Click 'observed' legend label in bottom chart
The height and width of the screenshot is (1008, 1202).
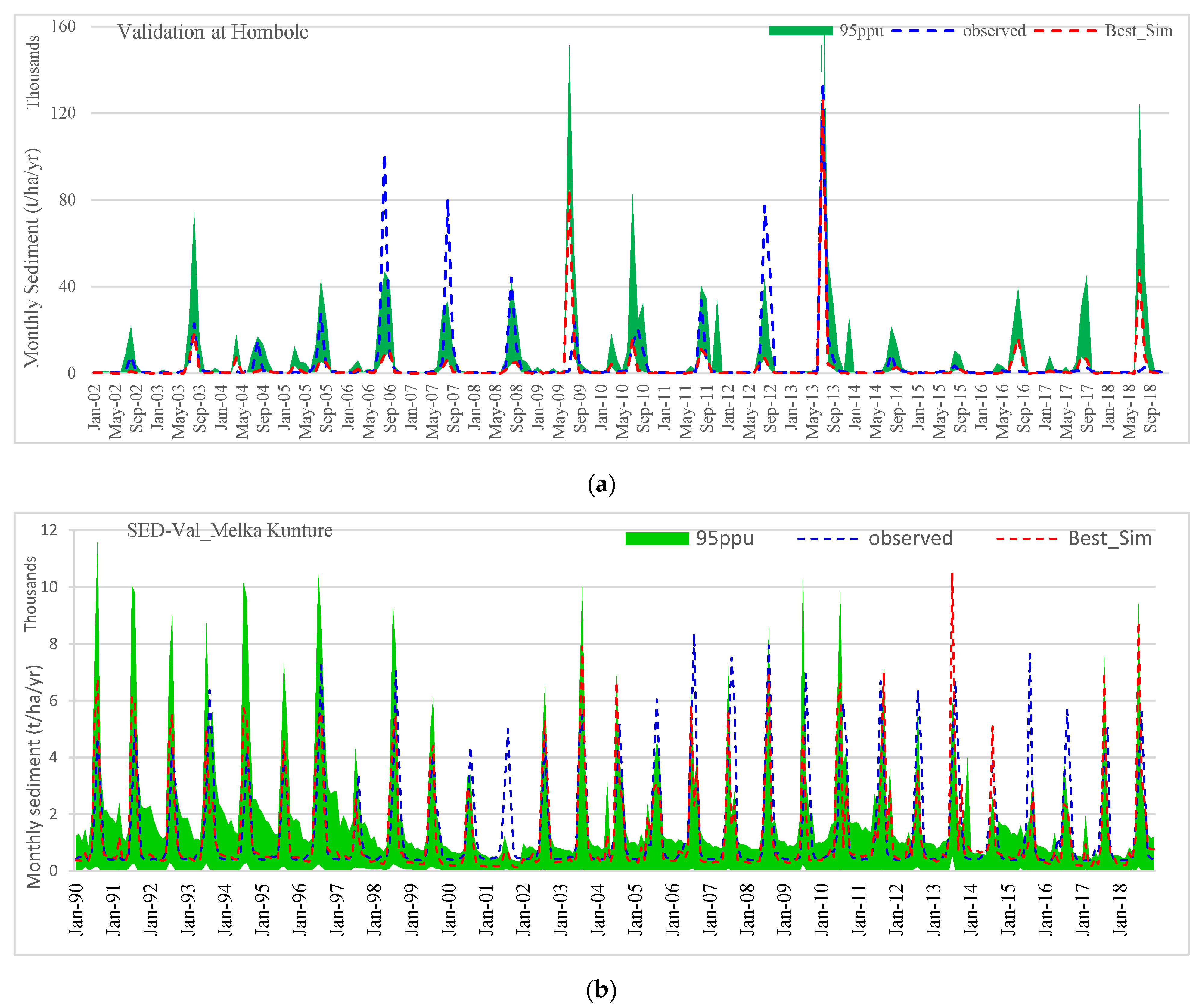(x=911, y=538)
